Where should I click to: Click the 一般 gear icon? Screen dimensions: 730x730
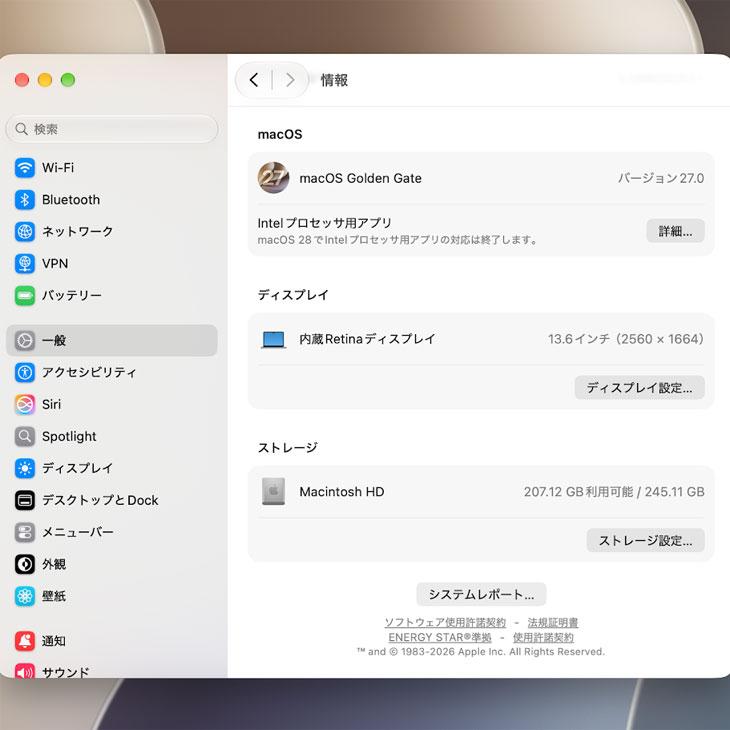point(25,340)
